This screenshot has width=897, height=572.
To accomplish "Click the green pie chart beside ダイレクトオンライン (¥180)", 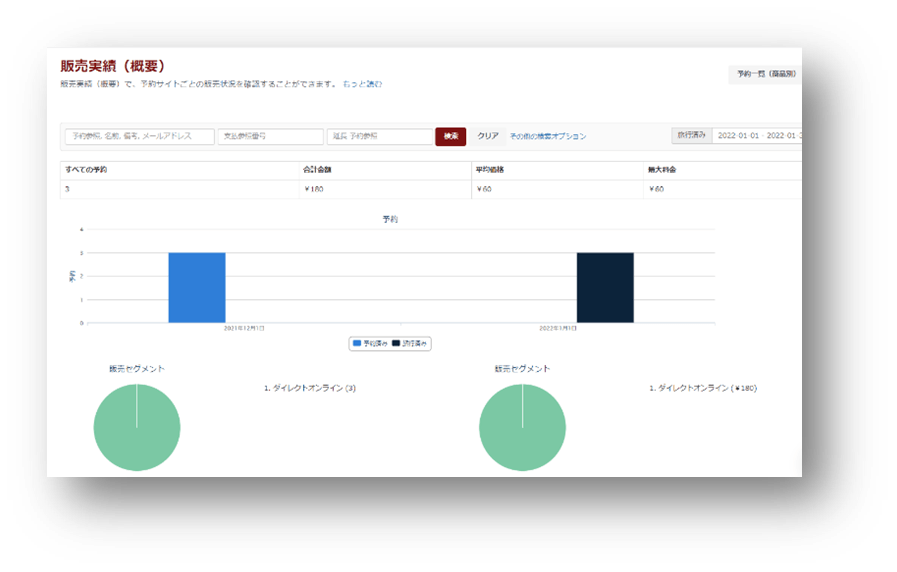I will click(x=522, y=427).
